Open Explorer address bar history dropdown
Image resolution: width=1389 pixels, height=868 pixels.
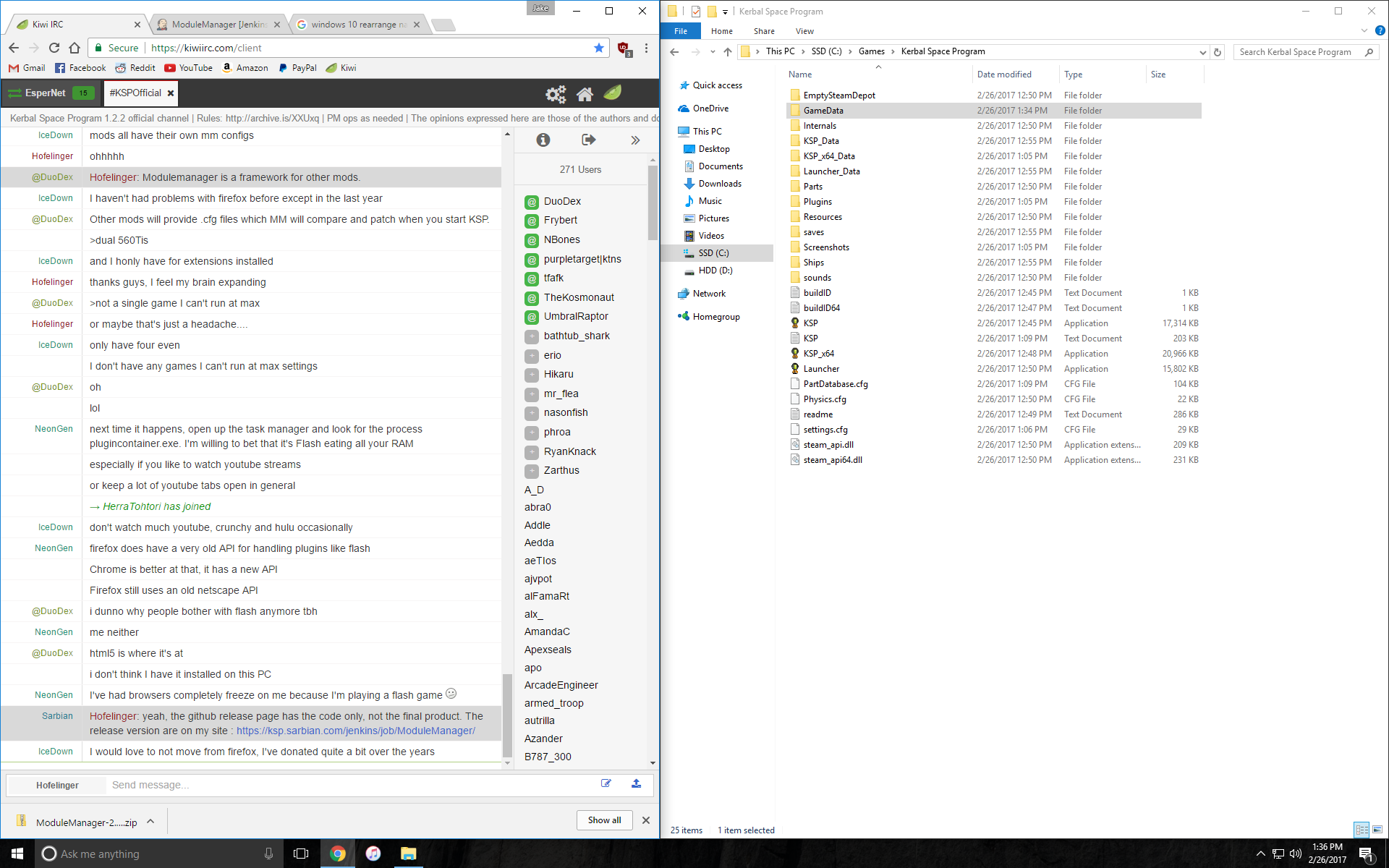pyautogui.click(x=1202, y=52)
